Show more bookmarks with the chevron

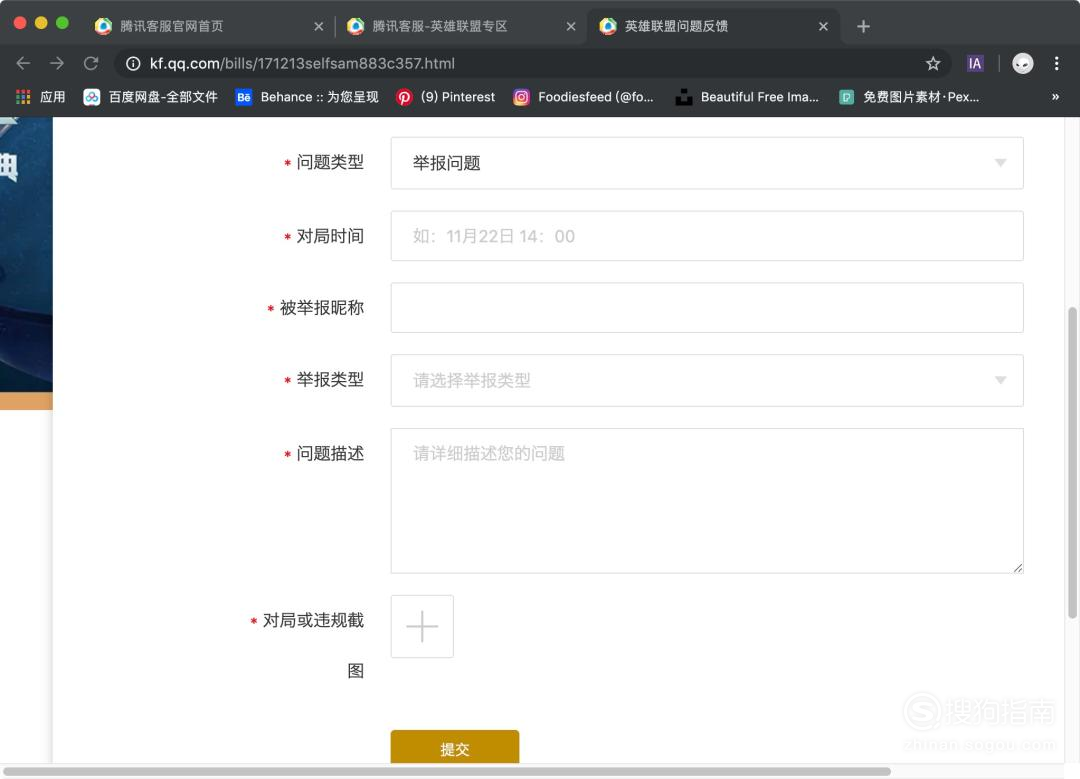tap(1055, 97)
